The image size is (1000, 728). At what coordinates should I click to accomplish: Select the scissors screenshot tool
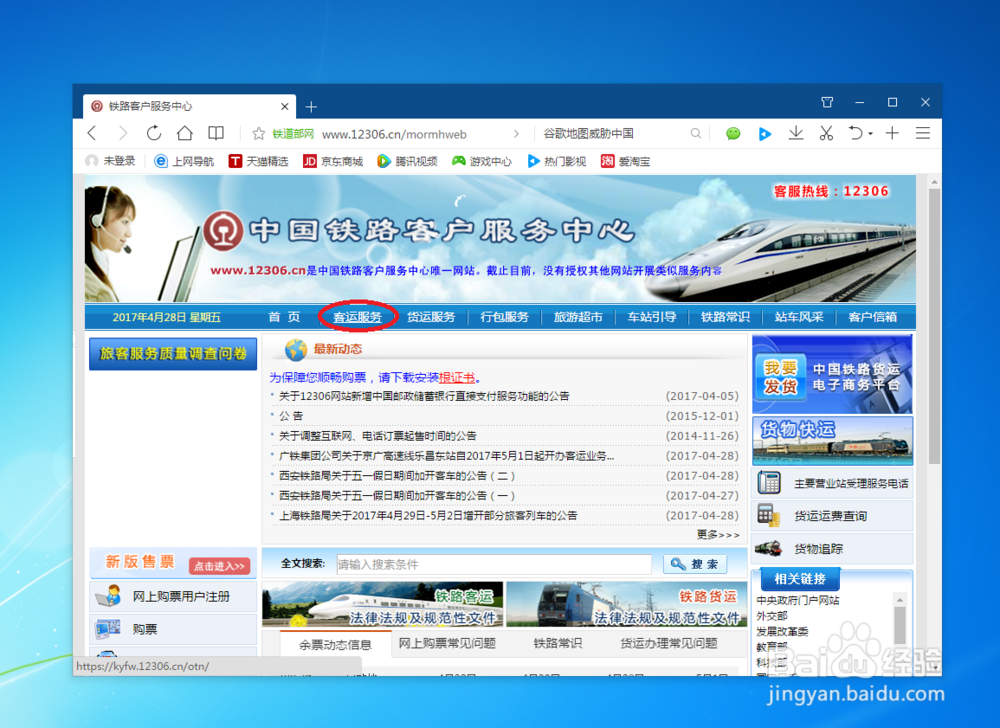point(827,133)
